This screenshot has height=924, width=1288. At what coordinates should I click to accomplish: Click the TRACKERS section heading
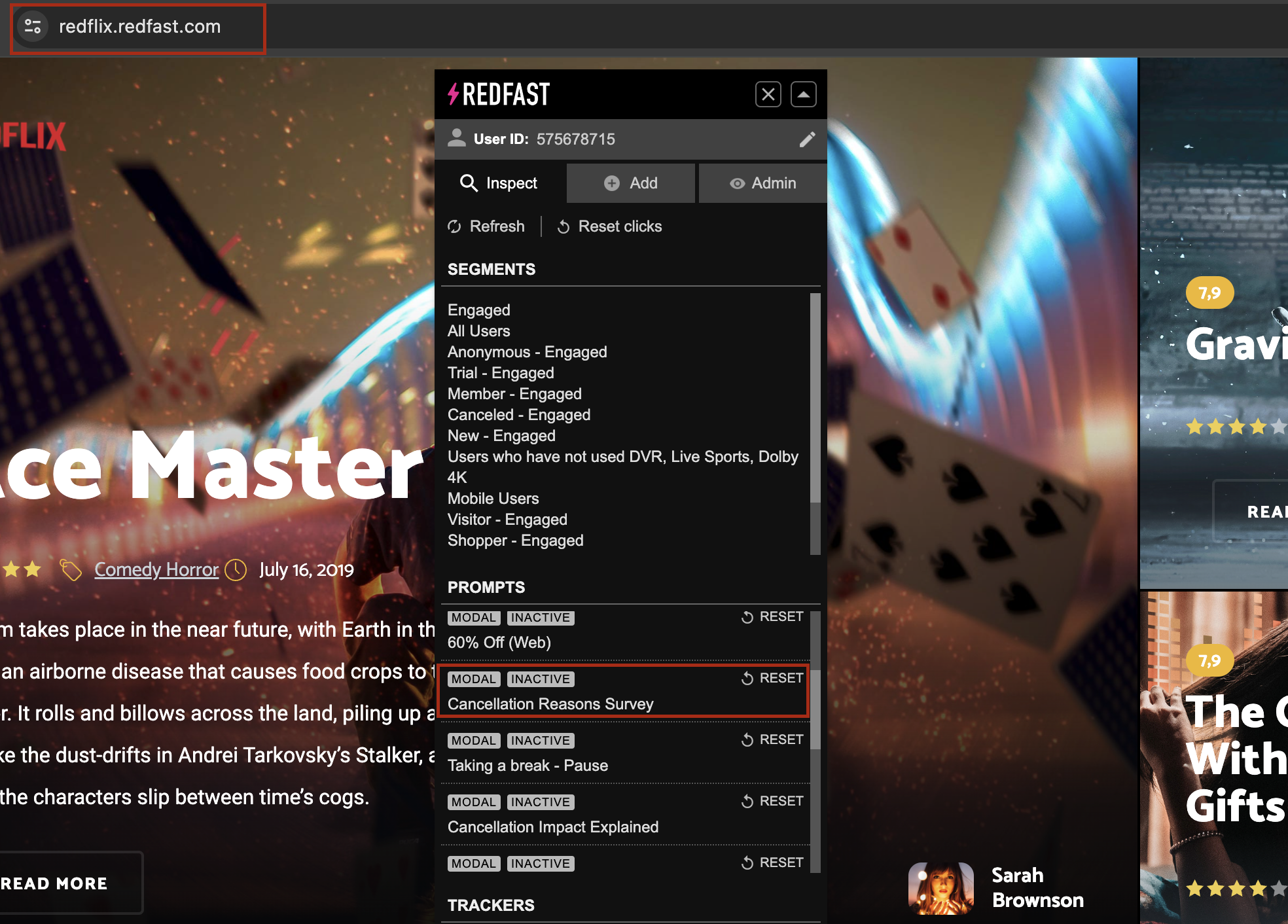click(x=491, y=906)
